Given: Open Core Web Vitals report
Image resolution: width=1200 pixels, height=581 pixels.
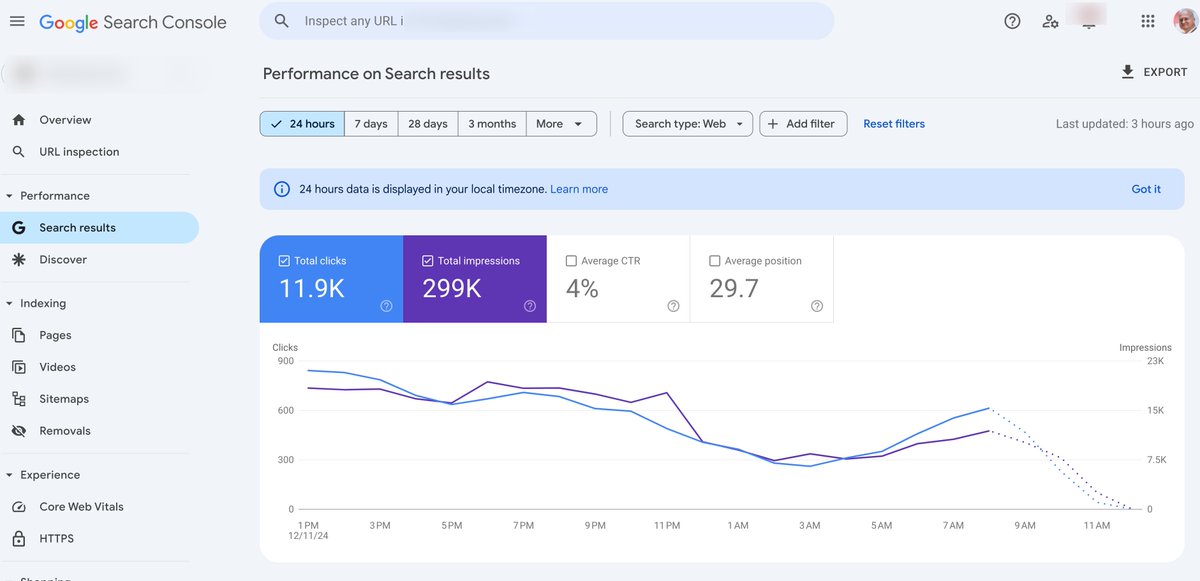Looking at the screenshot, I should [81, 506].
